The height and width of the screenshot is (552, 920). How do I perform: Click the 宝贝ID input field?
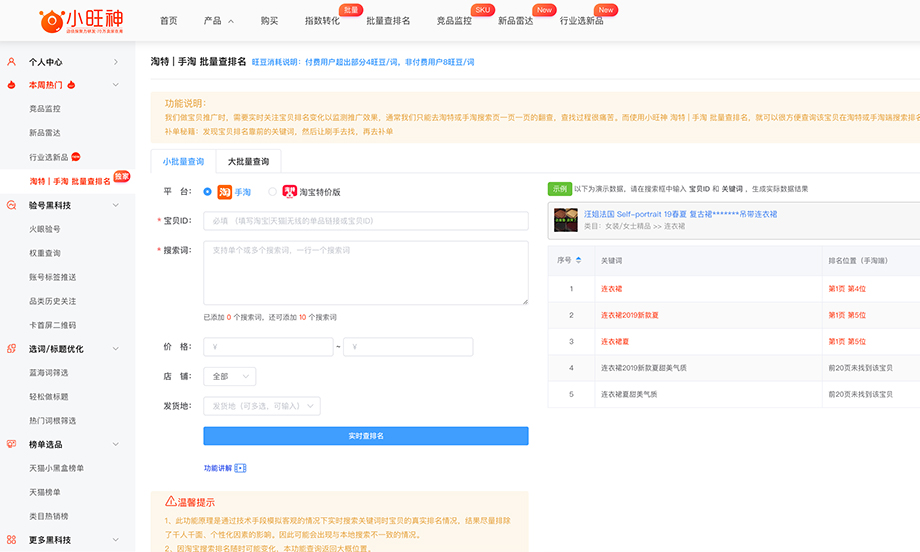(366, 221)
